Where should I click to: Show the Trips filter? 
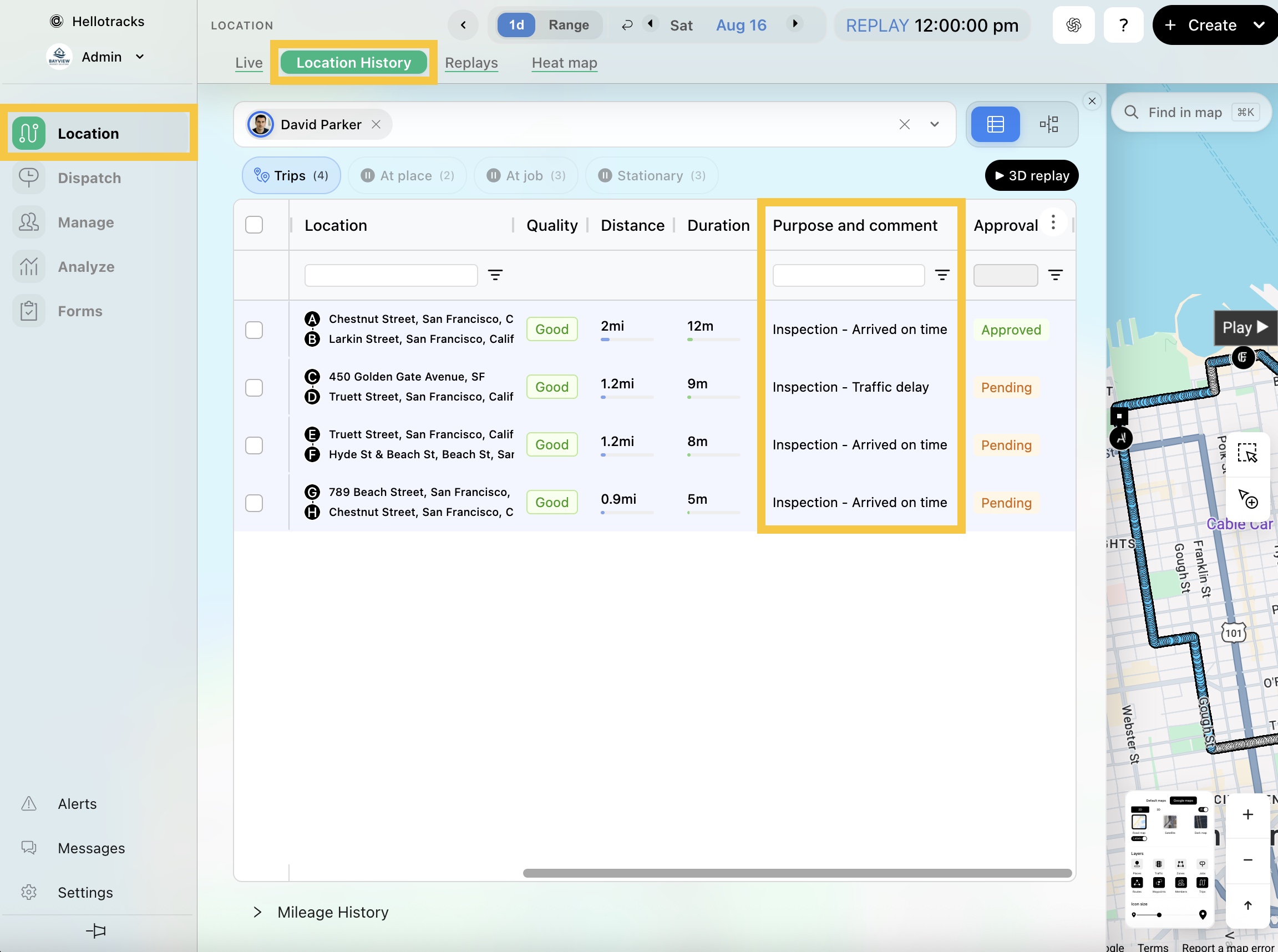point(292,175)
